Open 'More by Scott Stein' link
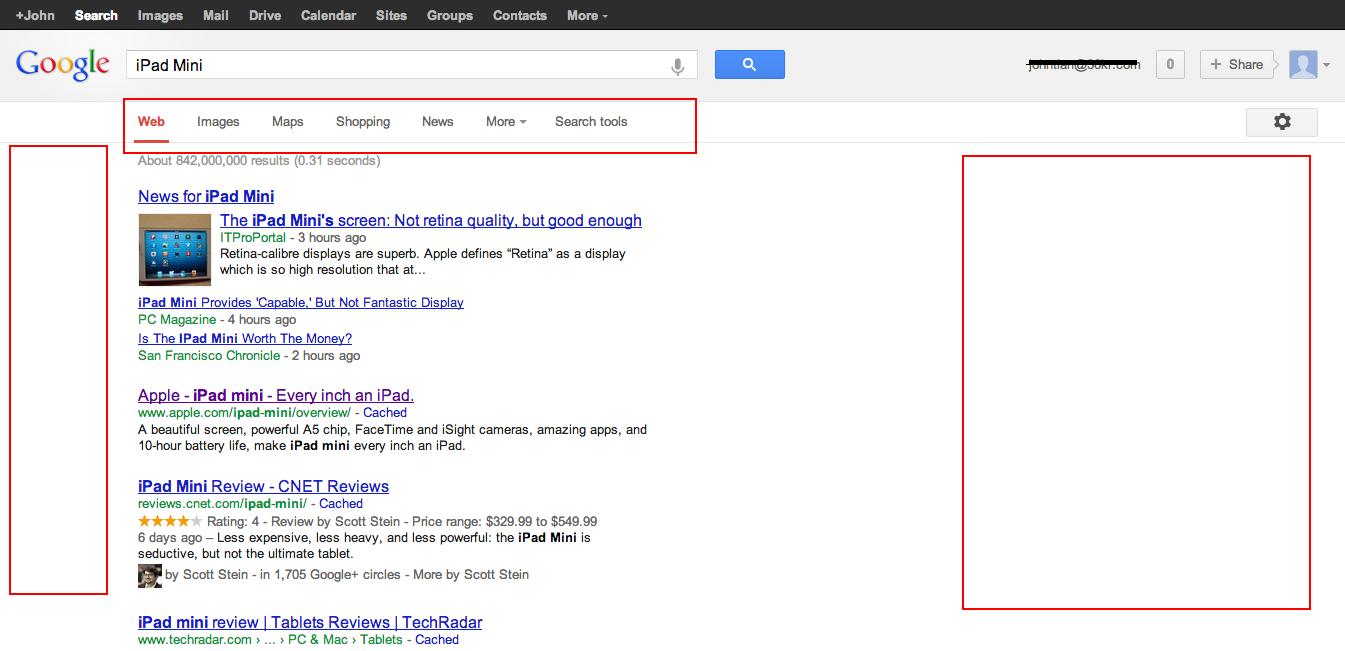This screenshot has height=651, width=1345. tap(471, 575)
